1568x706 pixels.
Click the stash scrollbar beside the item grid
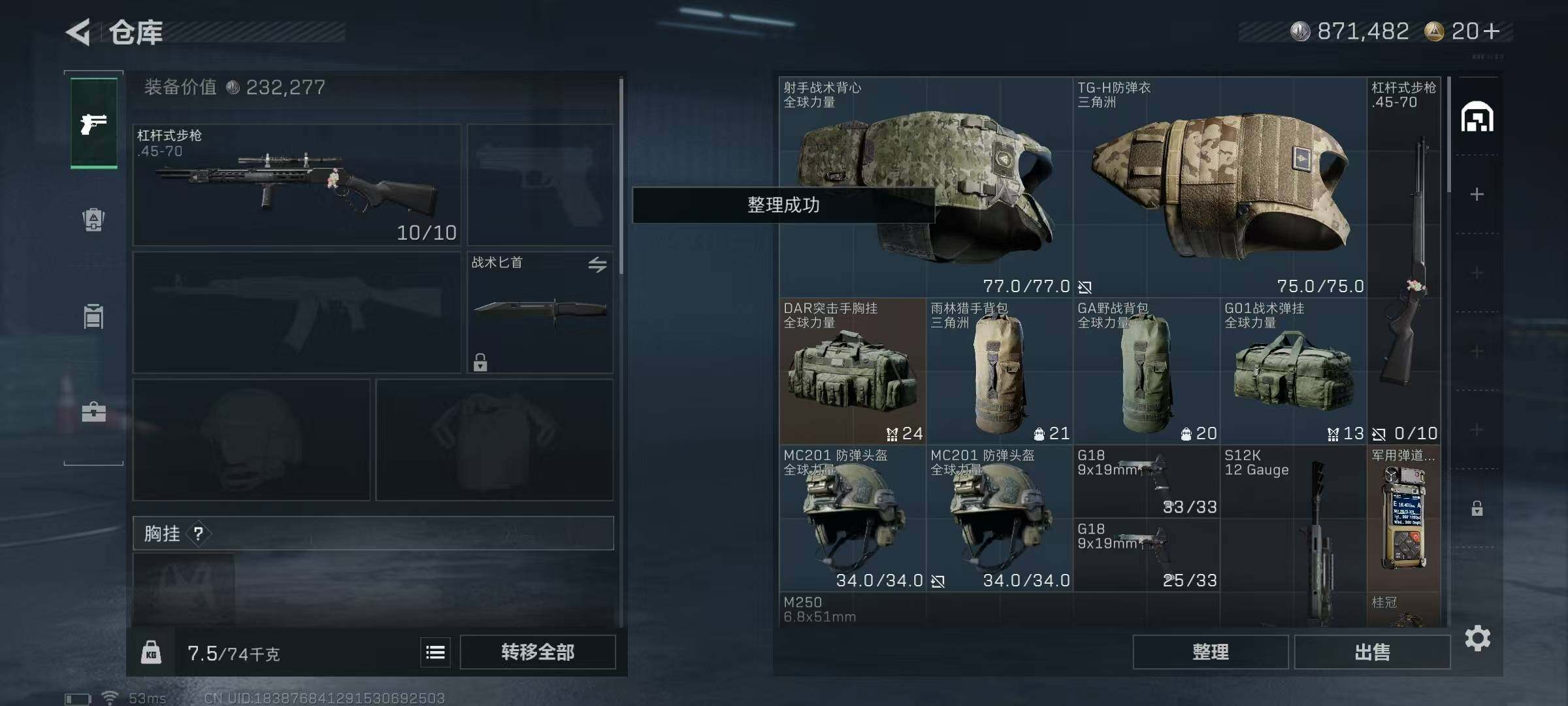coord(1449,135)
